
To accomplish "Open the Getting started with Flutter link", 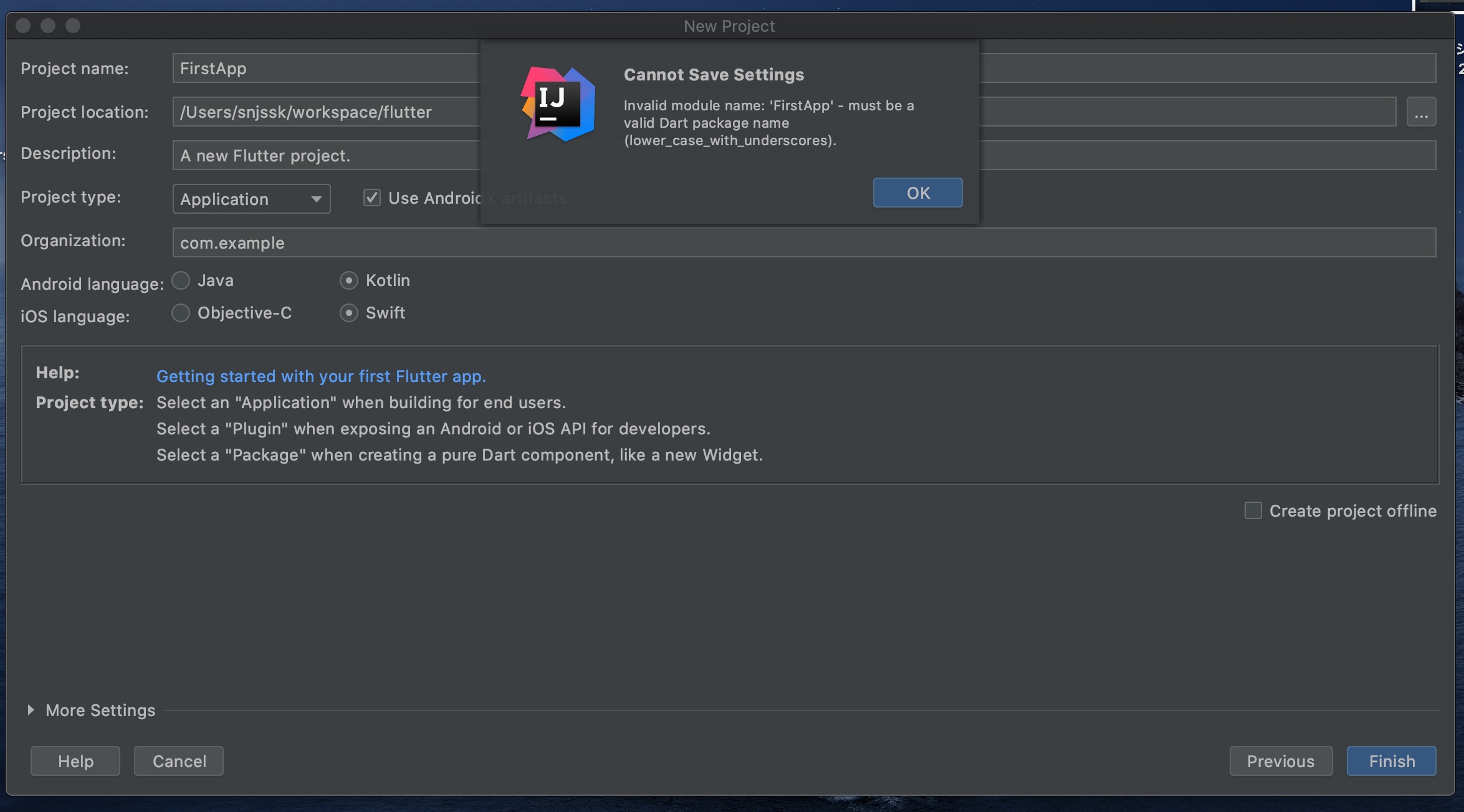I will pos(321,376).
